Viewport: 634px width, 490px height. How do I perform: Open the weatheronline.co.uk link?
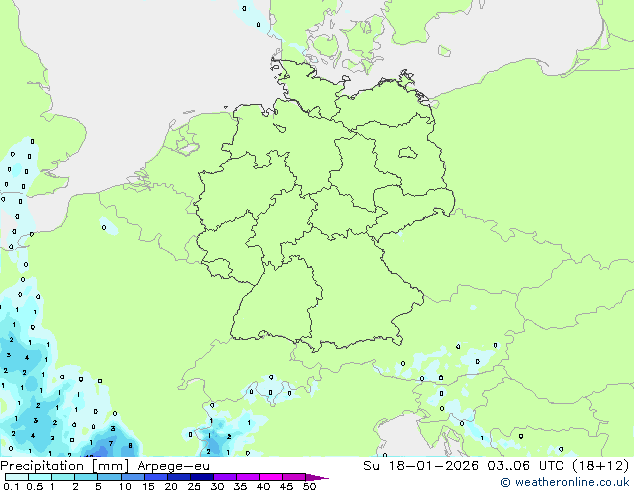pos(566,482)
